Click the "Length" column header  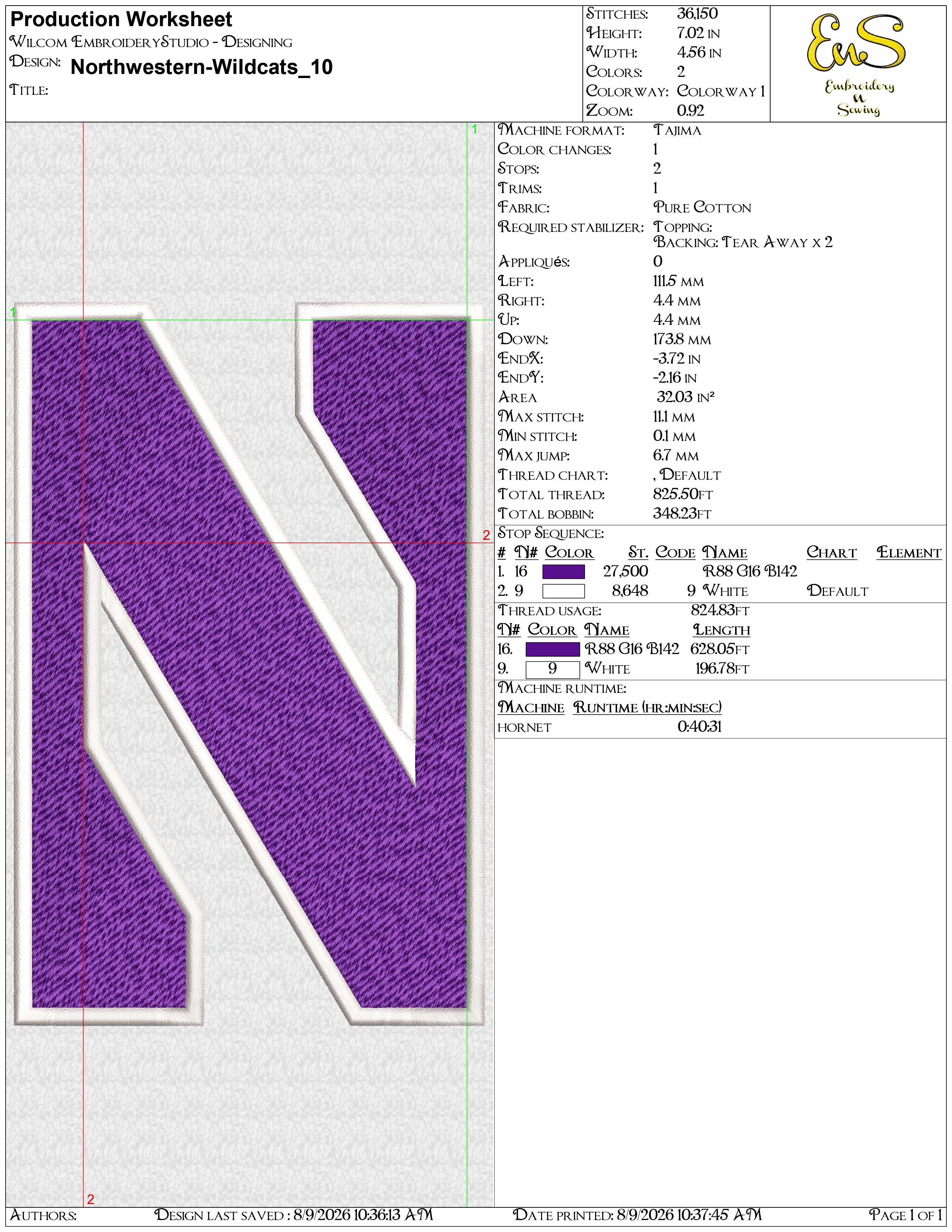coord(721,629)
